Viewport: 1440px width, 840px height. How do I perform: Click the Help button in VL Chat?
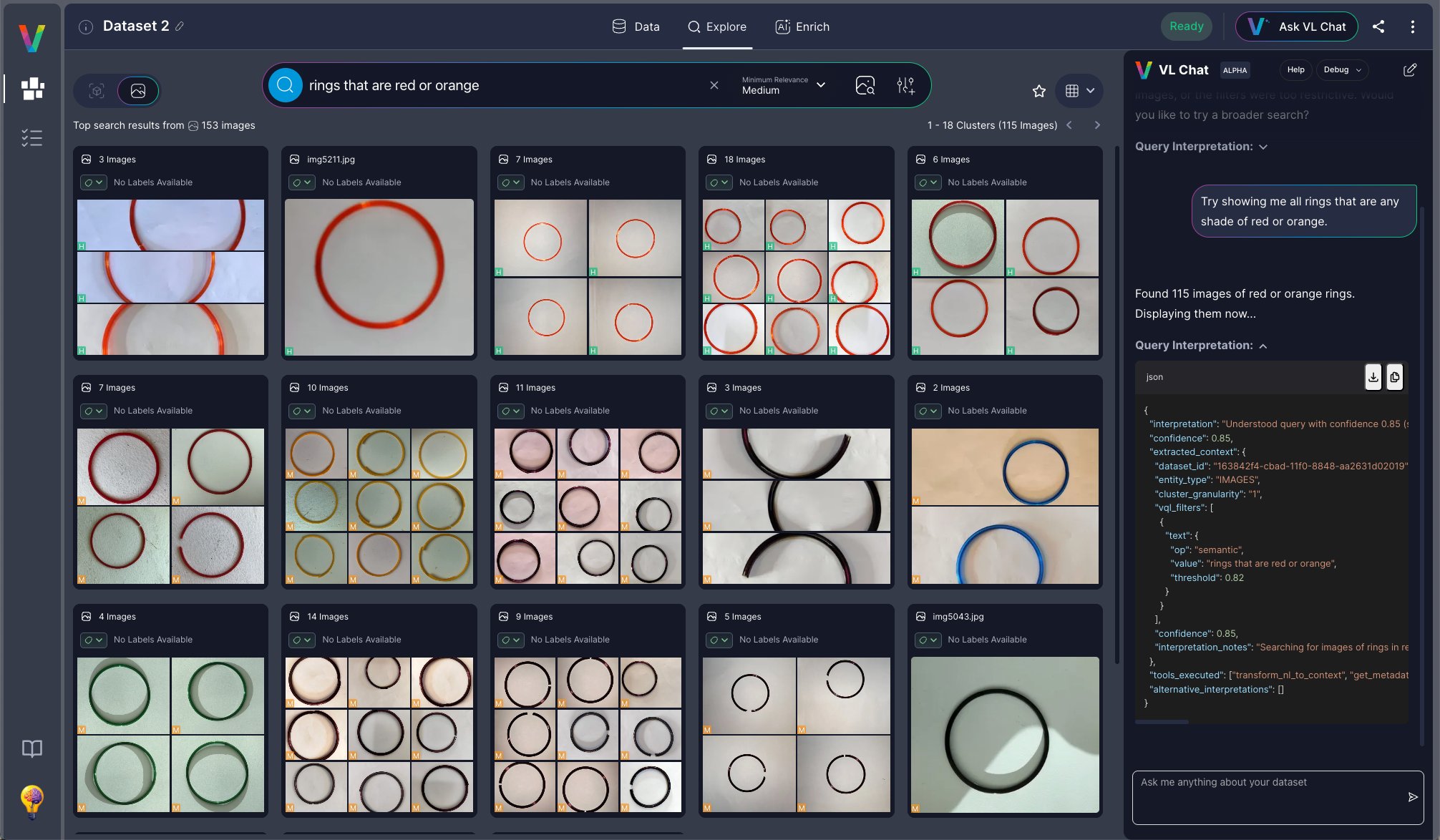tap(1295, 69)
